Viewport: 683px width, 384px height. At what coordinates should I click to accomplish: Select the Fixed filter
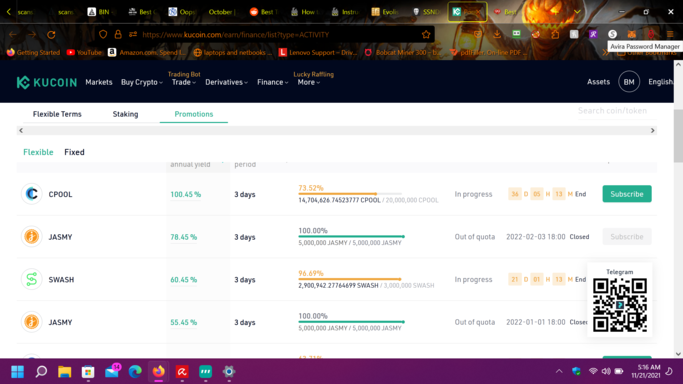(74, 152)
